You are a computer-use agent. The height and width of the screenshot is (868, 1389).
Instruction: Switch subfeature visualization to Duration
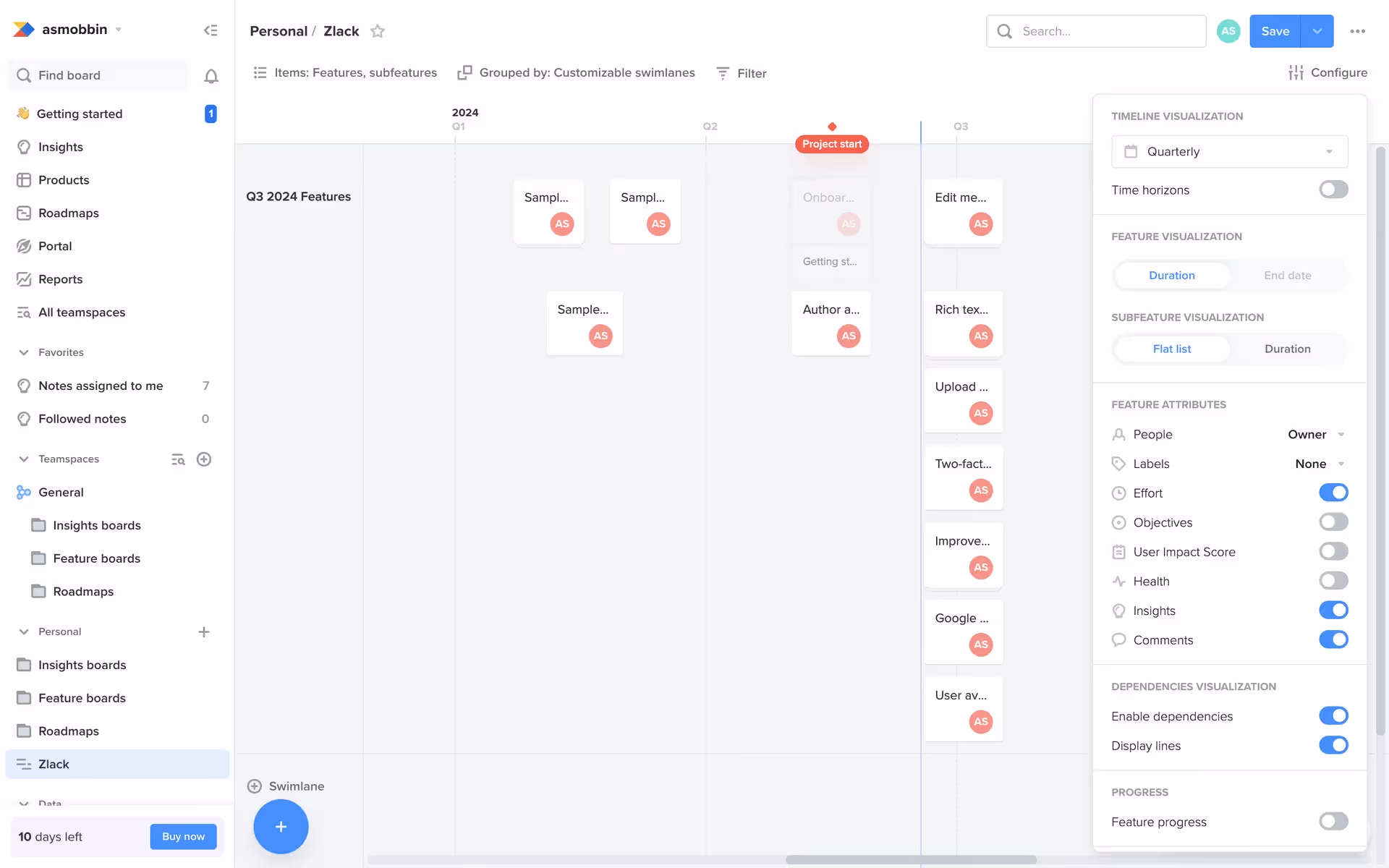(1287, 349)
